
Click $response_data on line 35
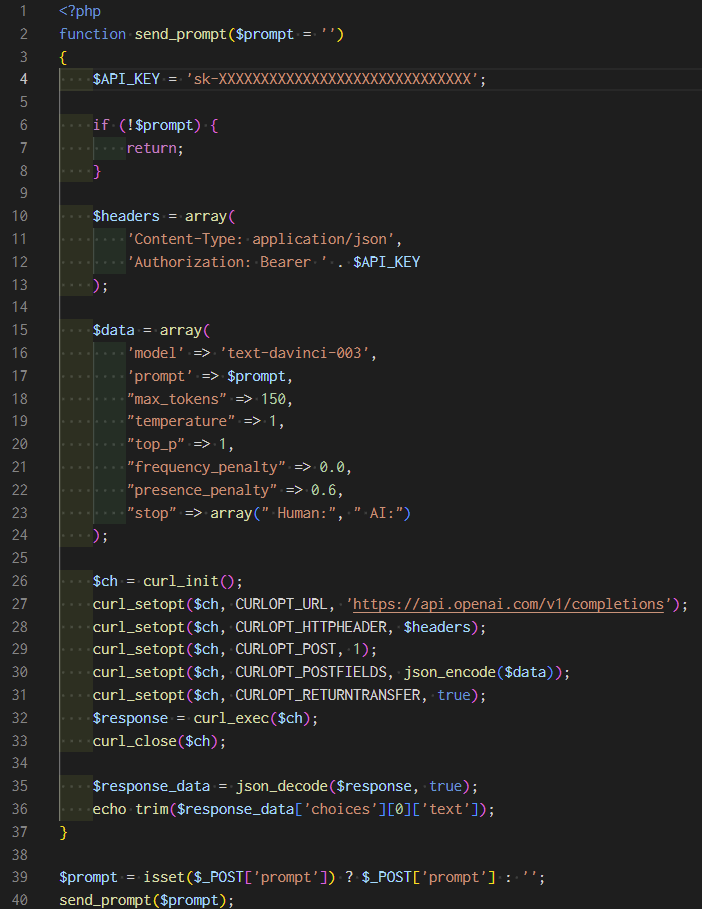pyautogui.click(x=151, y=787)
